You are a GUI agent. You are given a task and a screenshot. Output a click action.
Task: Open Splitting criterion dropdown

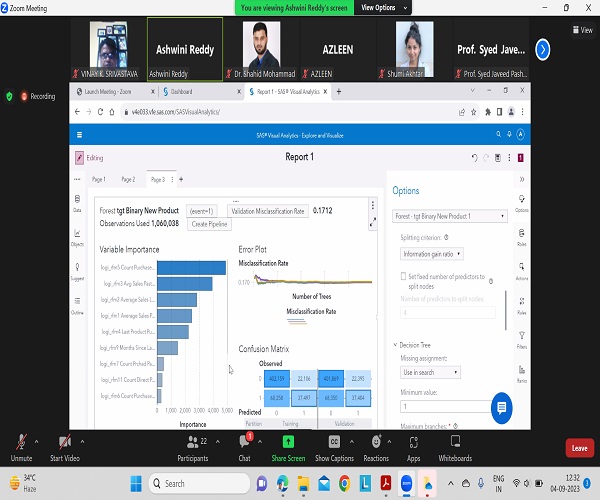click(432, 254)
